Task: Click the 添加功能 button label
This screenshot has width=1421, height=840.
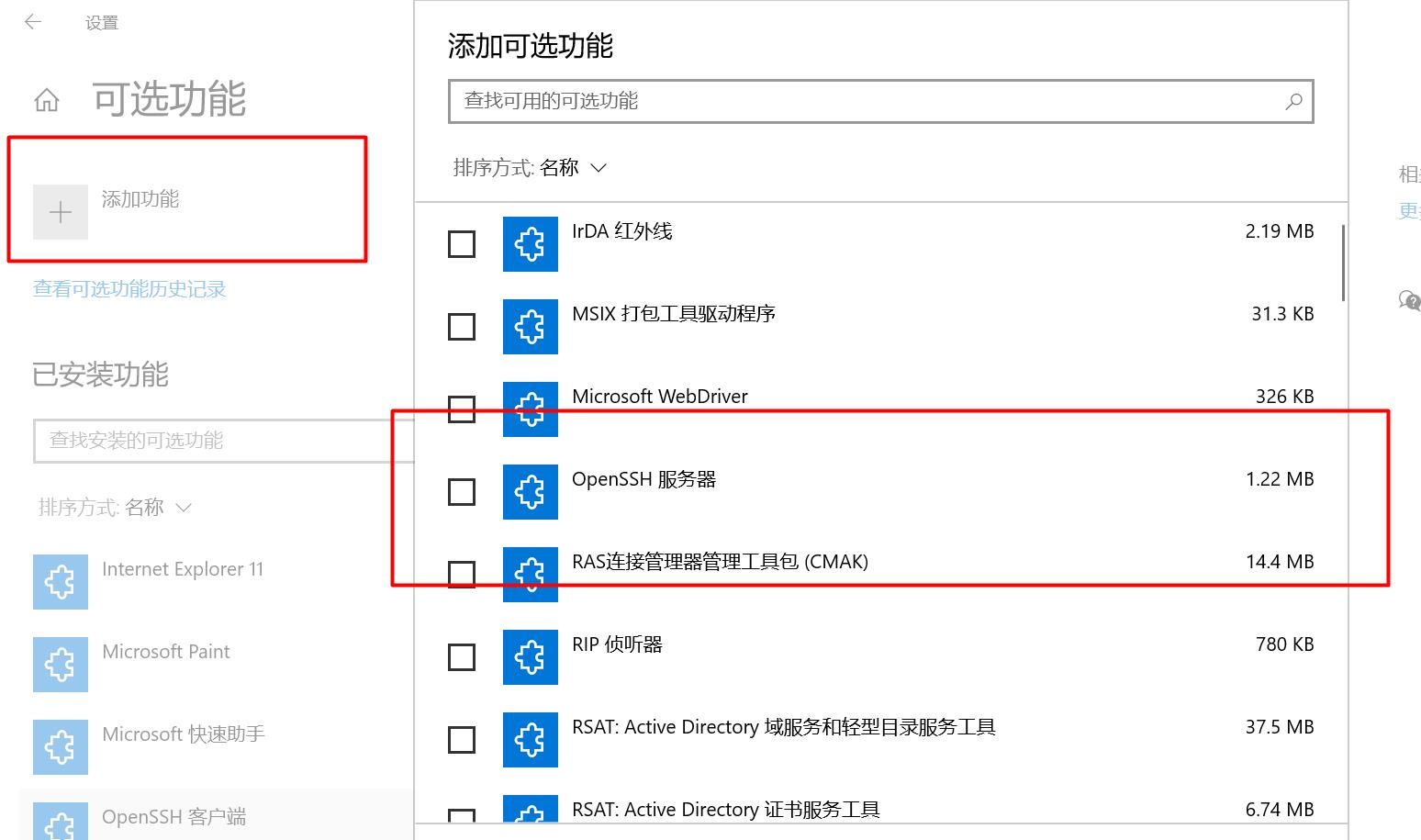Action: [x=140, y=199]
